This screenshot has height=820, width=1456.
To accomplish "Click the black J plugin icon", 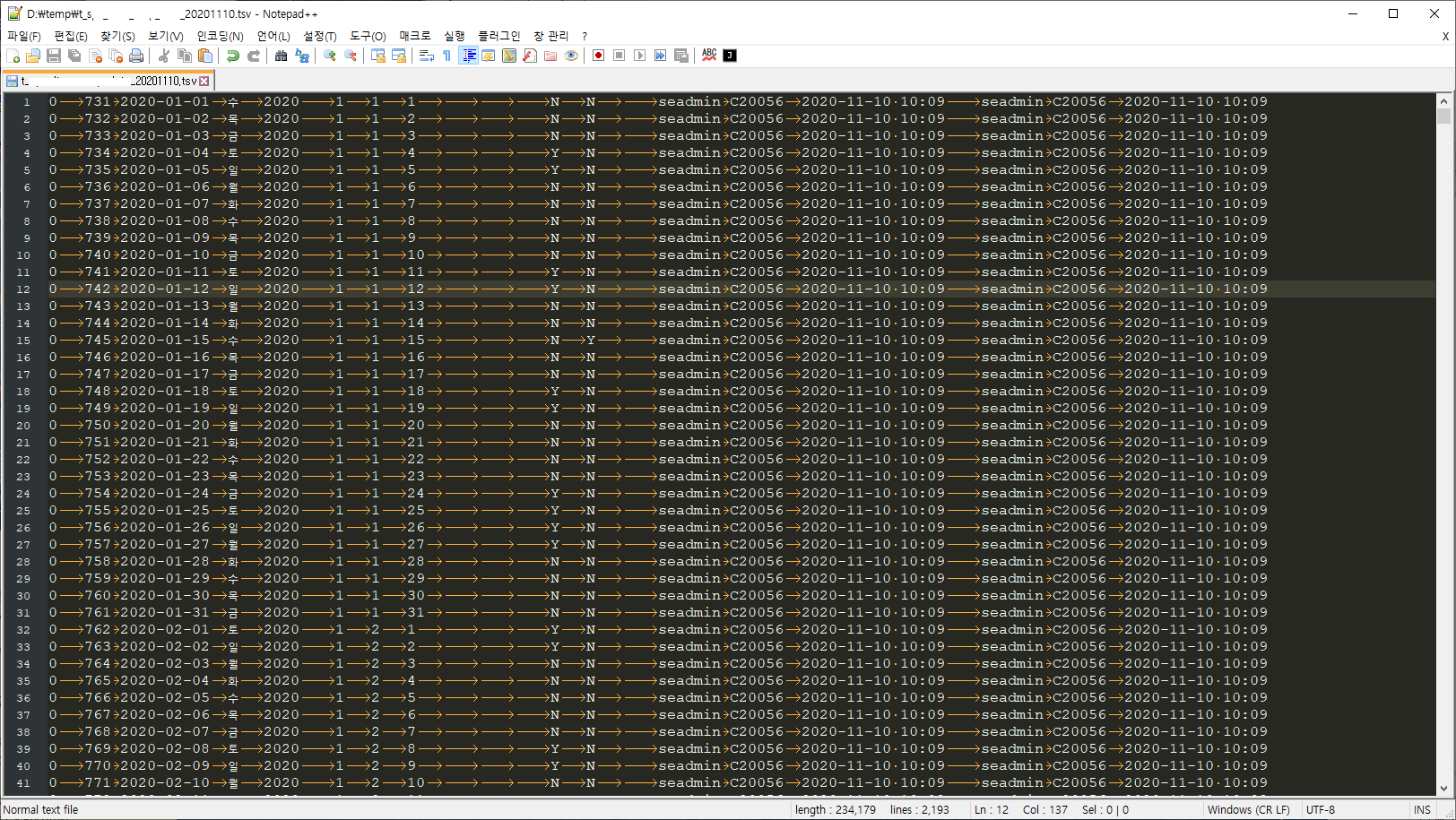I will pyautogui.click(x=730, y=56).
